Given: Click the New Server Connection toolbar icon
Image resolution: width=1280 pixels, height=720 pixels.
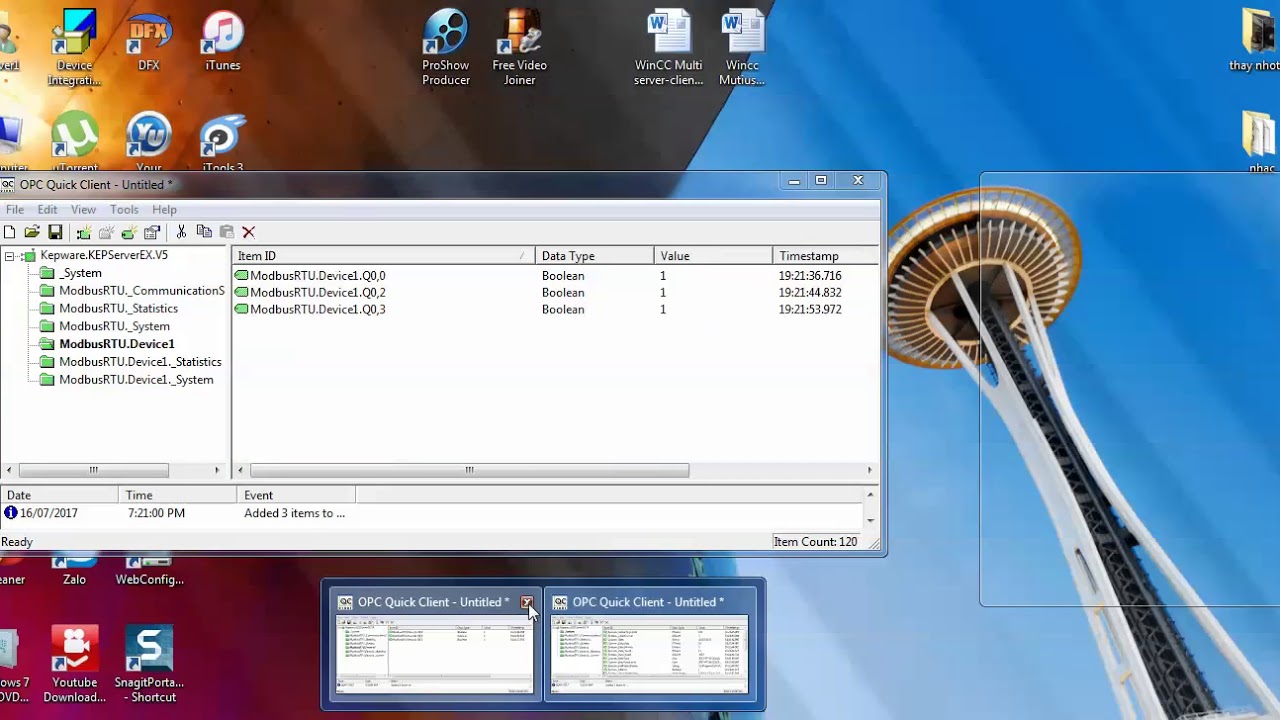Looking at the screenshot, I should (x=84, y=232).
